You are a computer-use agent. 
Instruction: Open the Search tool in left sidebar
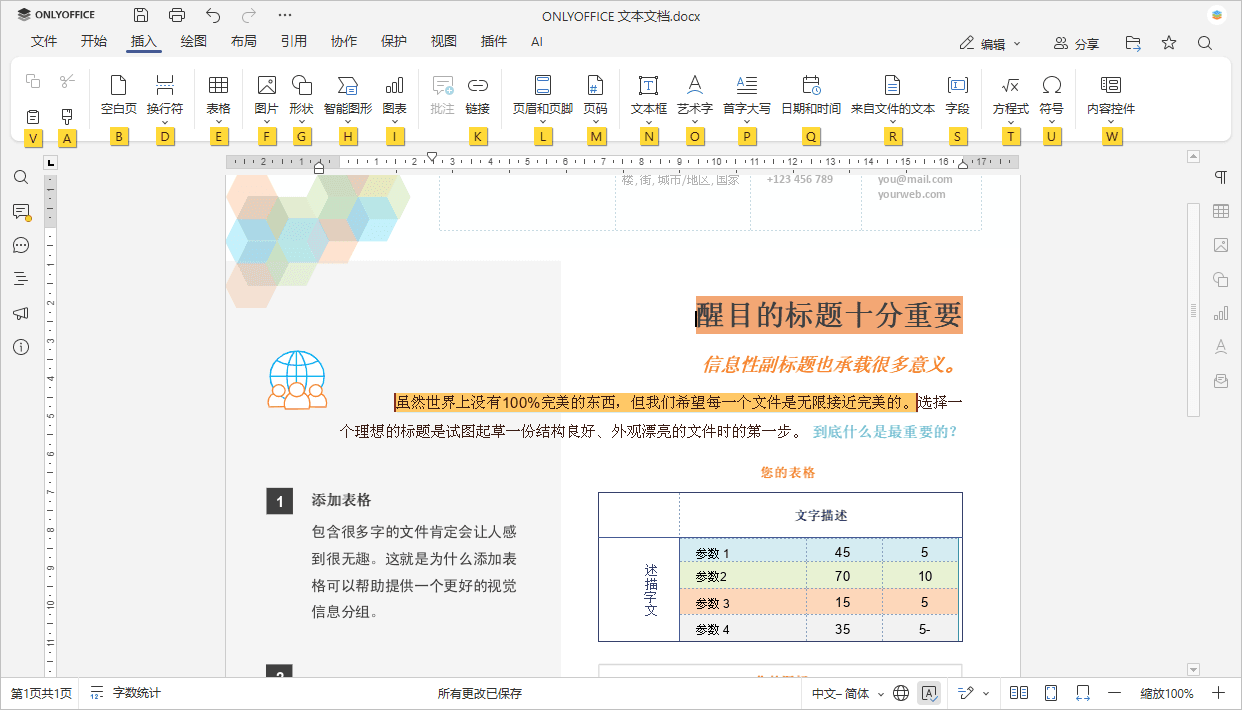[x=21, y=177]
